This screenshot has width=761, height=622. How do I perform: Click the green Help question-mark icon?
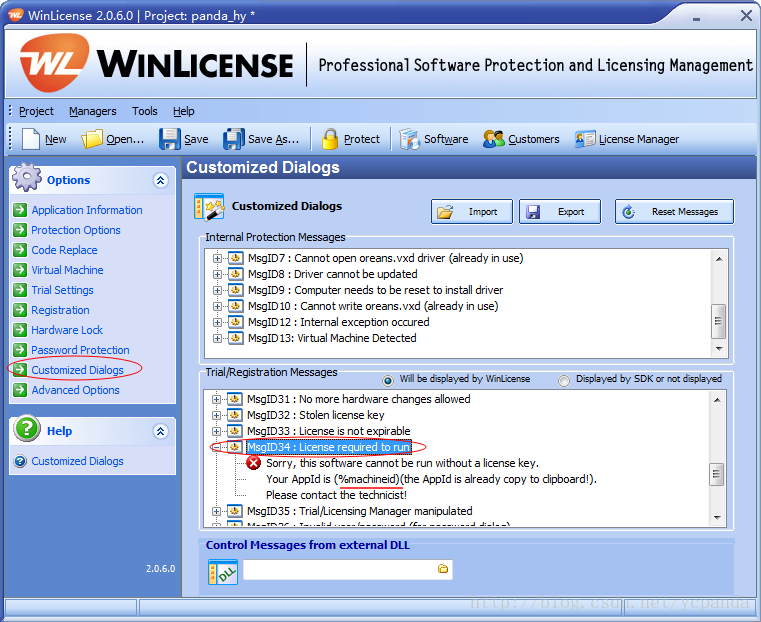click(27, 429)
